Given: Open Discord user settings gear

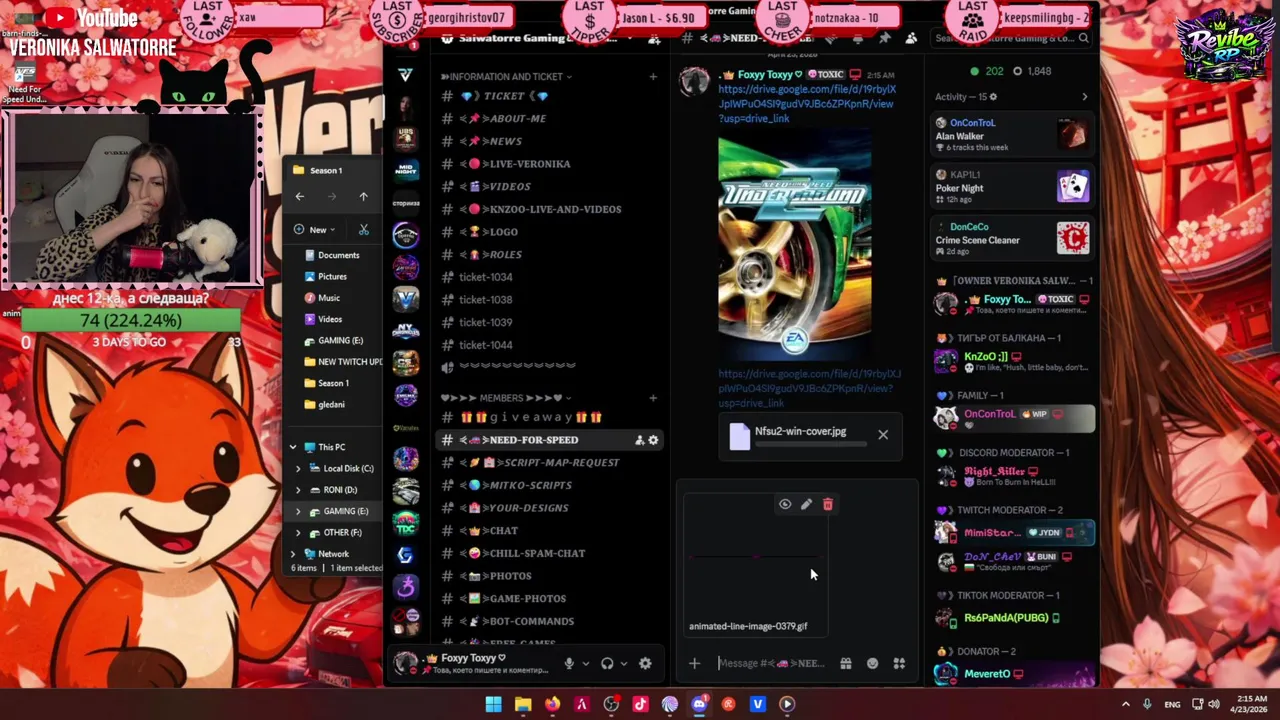Looking at the screenshot, I should point(645,663).
